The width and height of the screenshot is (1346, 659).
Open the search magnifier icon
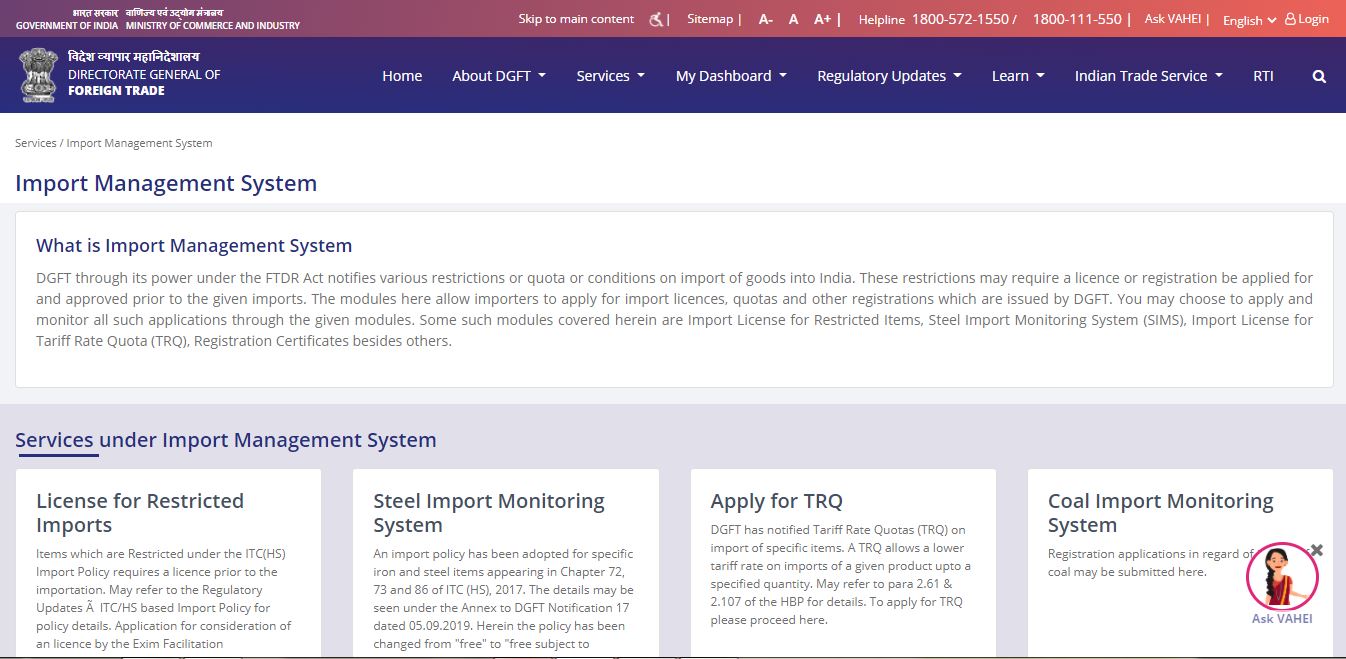(1319, 75)
